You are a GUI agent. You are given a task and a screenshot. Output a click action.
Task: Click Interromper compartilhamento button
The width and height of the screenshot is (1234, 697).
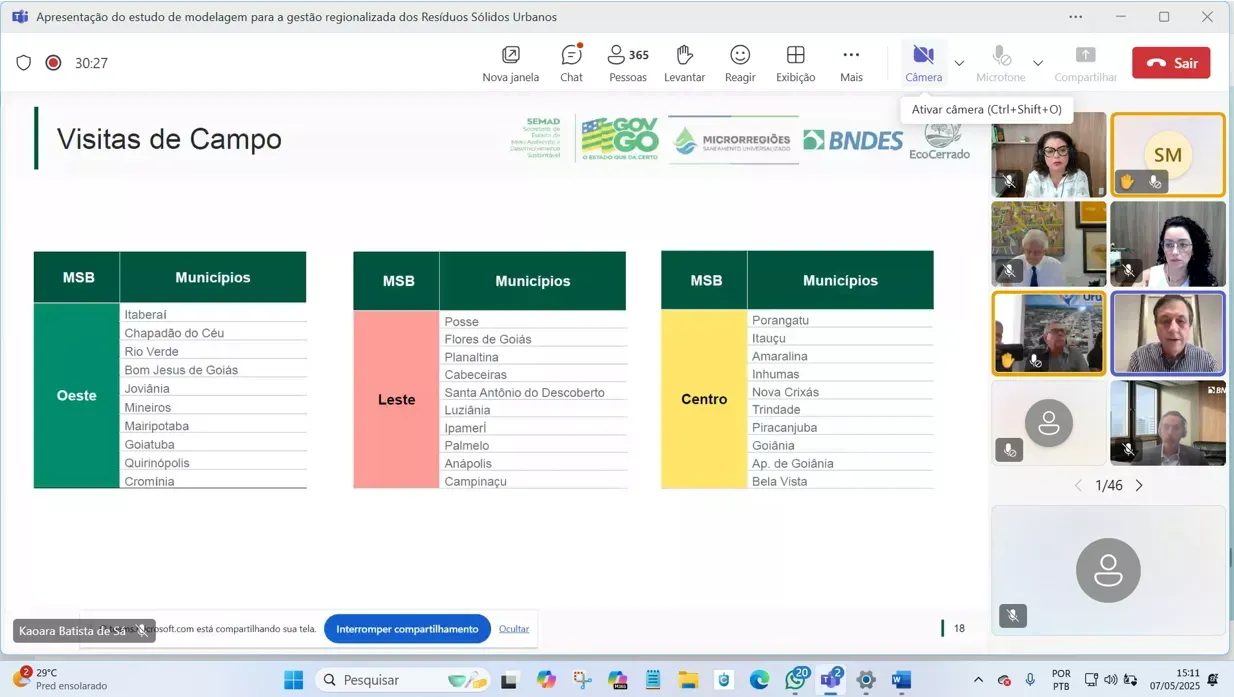coord(407,629)
